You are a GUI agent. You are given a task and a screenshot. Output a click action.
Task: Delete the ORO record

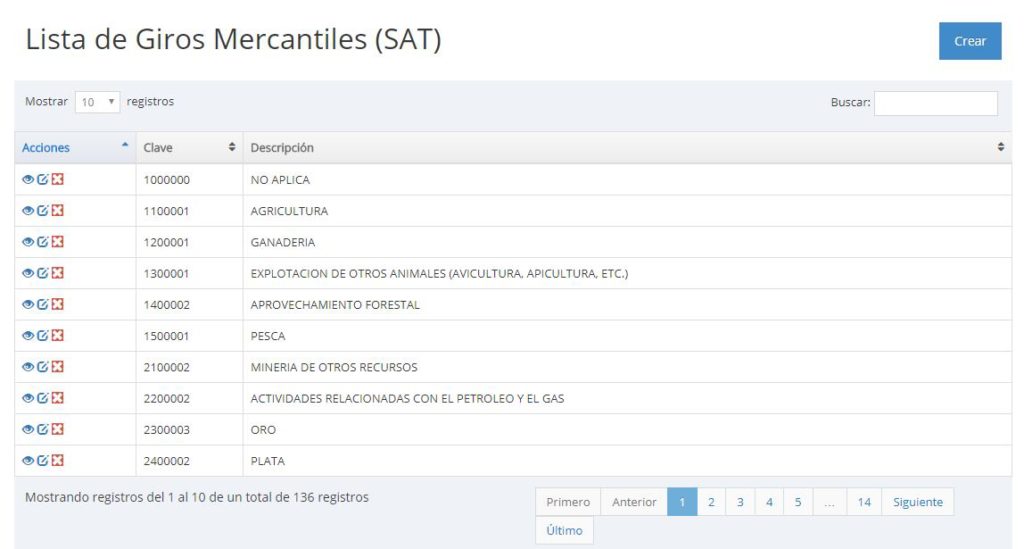click(57, 429)
